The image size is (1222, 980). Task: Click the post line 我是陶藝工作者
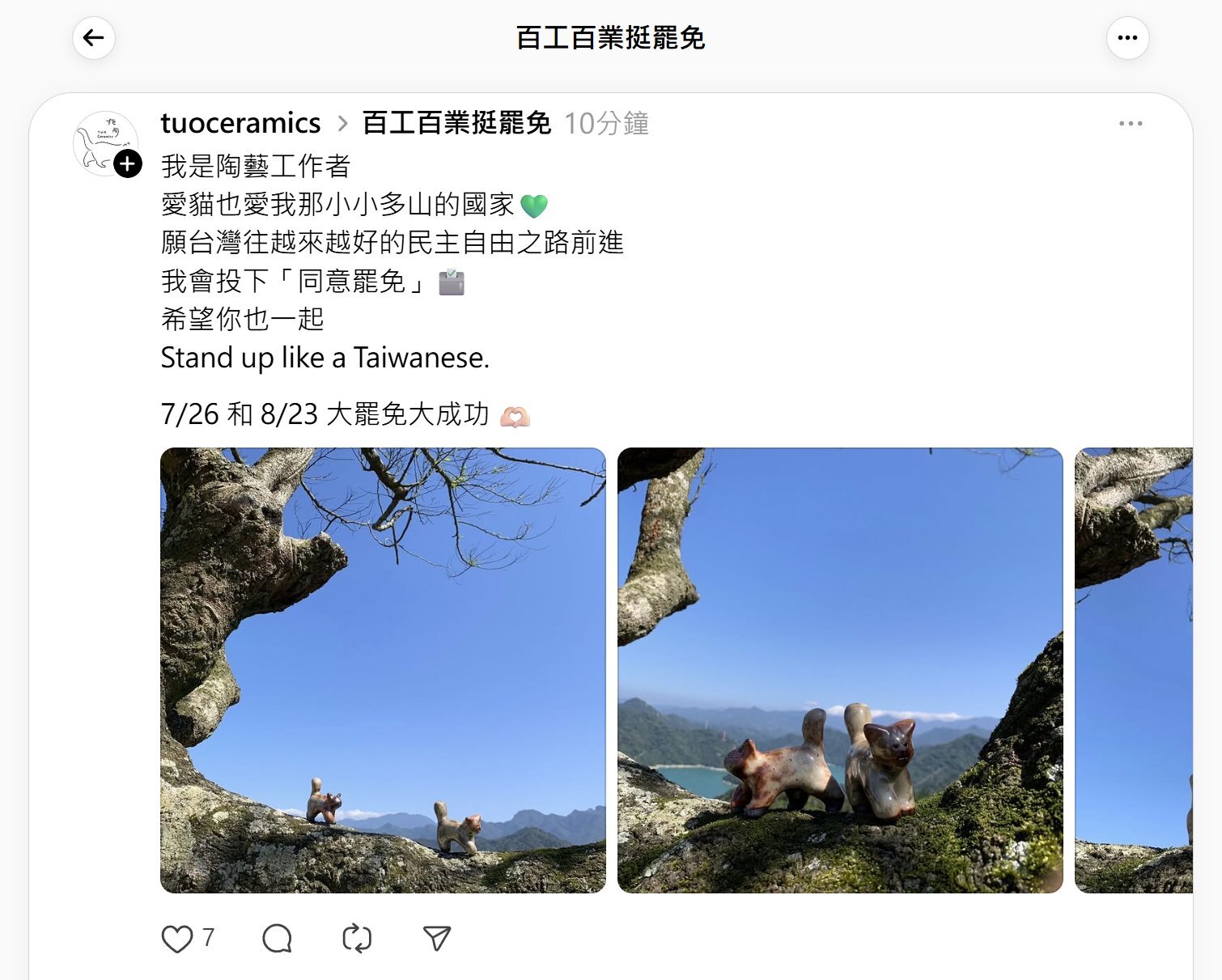click(256, 166)
